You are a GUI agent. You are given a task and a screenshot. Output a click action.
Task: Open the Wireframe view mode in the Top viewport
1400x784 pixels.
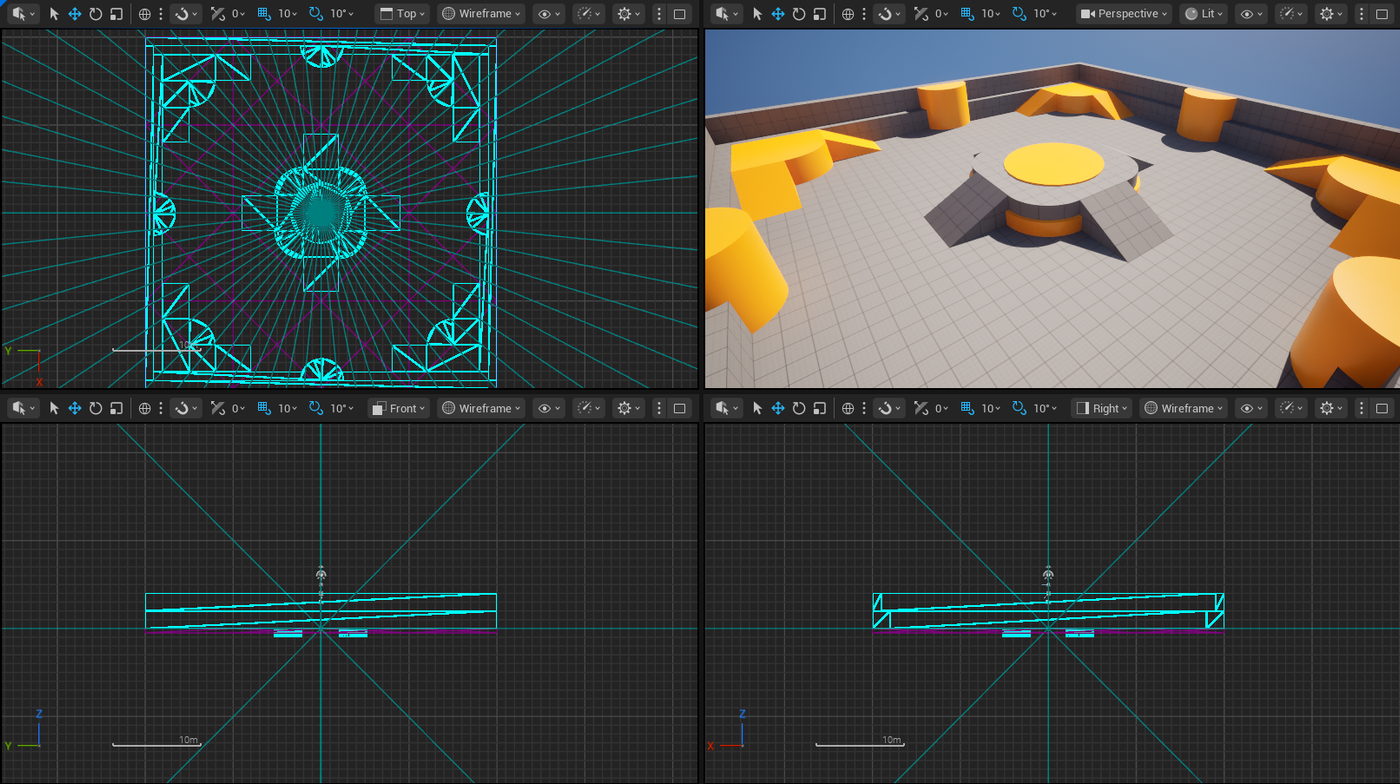482,14
